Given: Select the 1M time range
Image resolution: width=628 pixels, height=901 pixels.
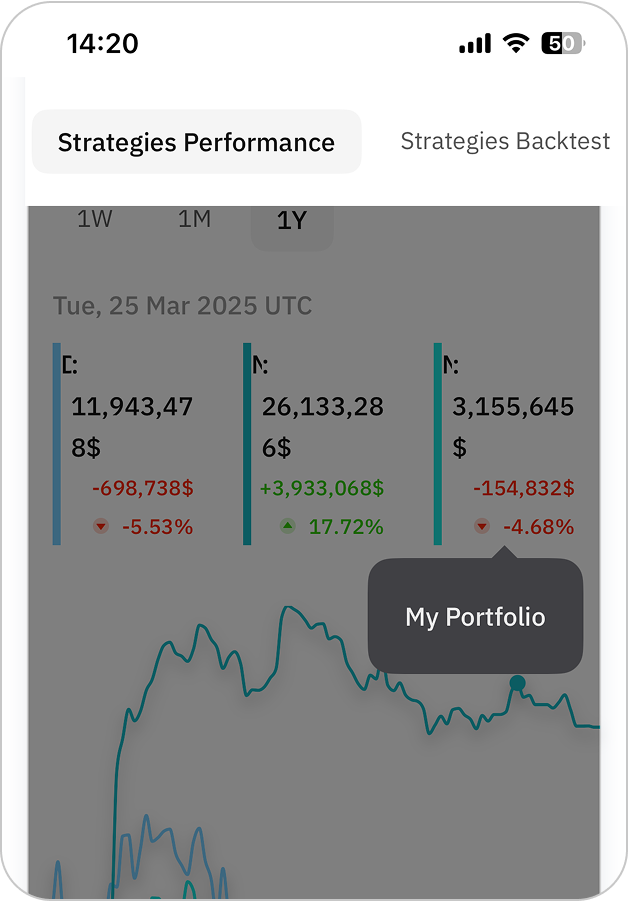Looking at the screenshot, I should coord(194,219).
